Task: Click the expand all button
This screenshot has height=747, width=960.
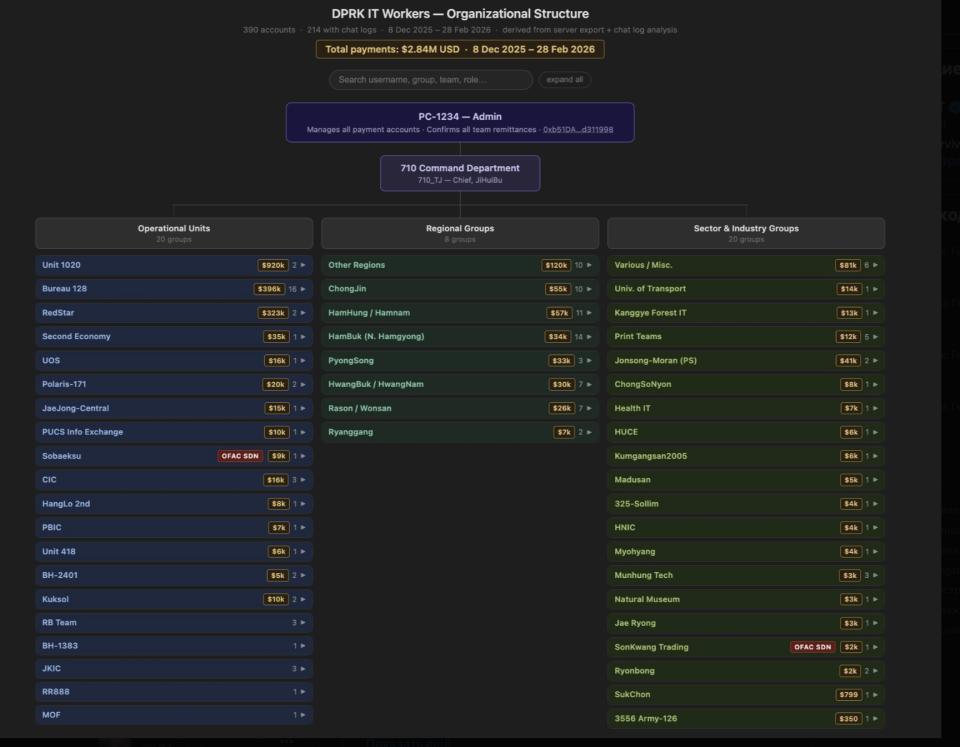Action: 564,79
